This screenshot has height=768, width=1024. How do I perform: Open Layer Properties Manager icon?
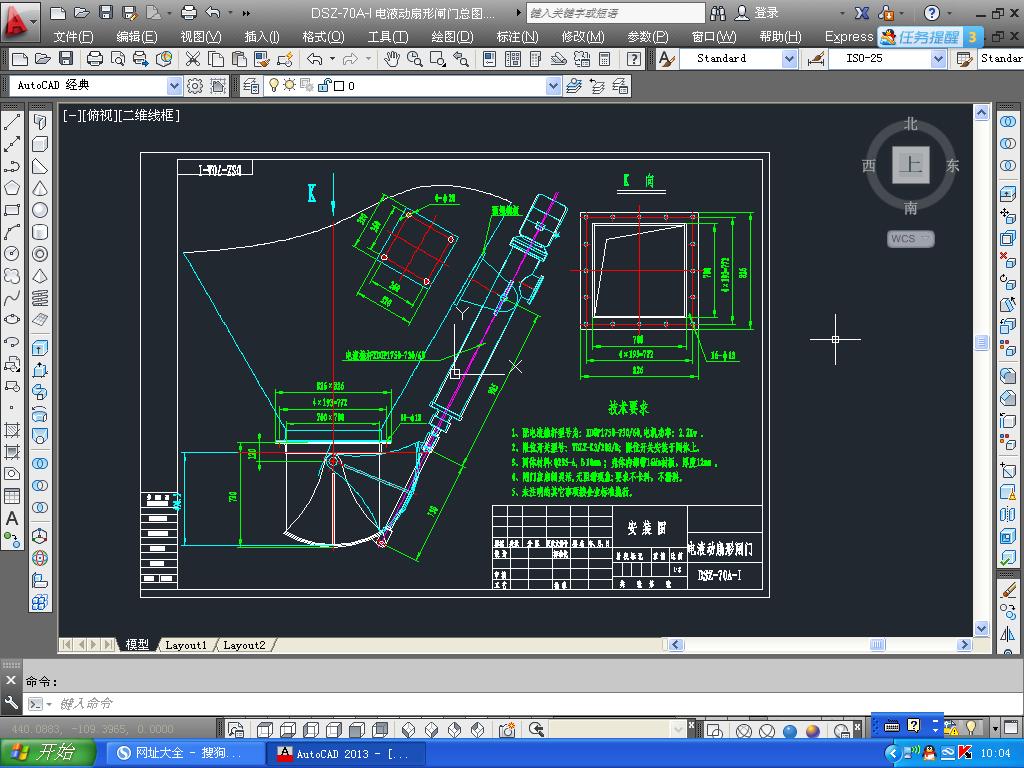pos(251,86)
